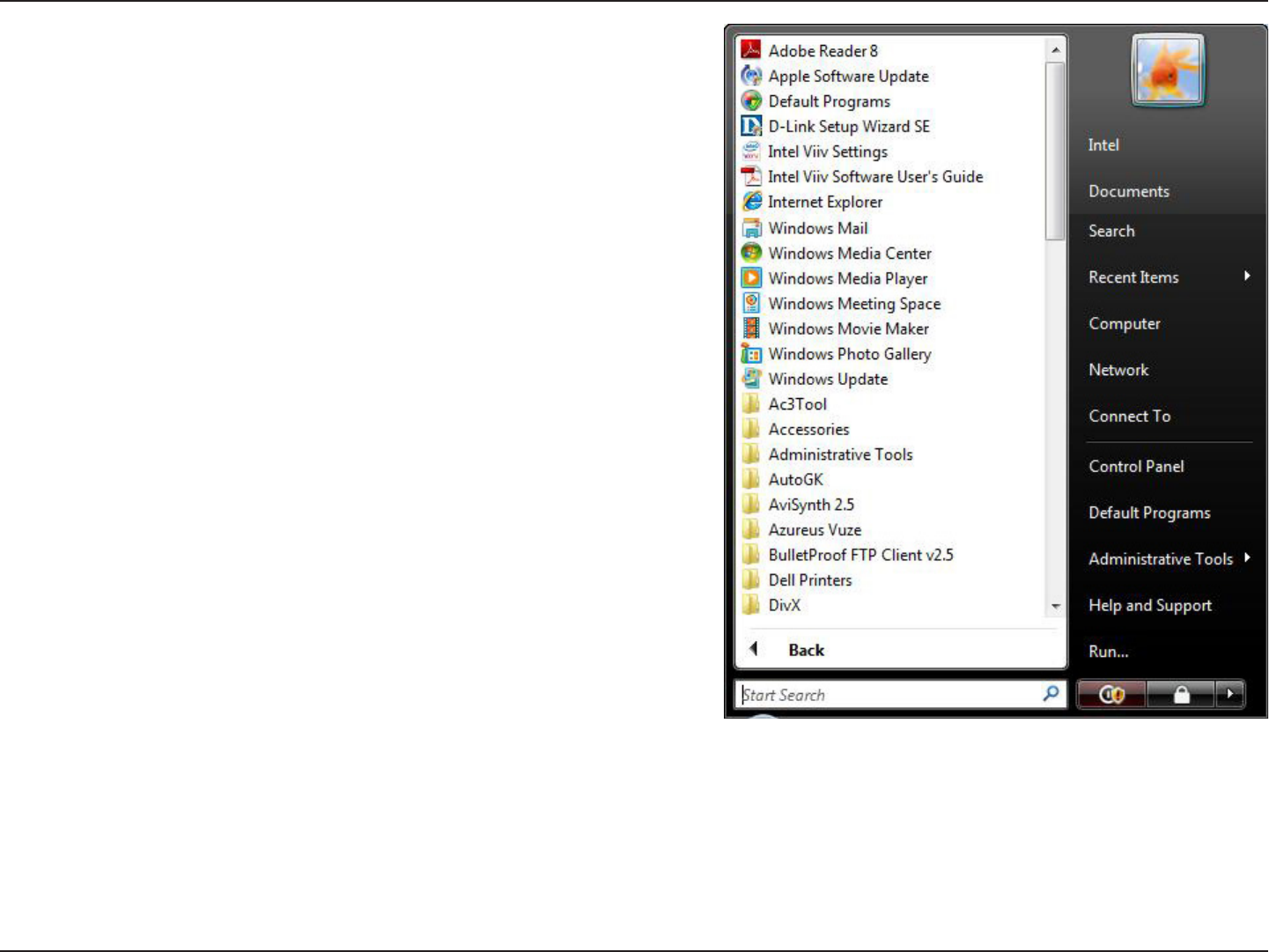
Task: Open Control Panel
Action: point(1136,466)
